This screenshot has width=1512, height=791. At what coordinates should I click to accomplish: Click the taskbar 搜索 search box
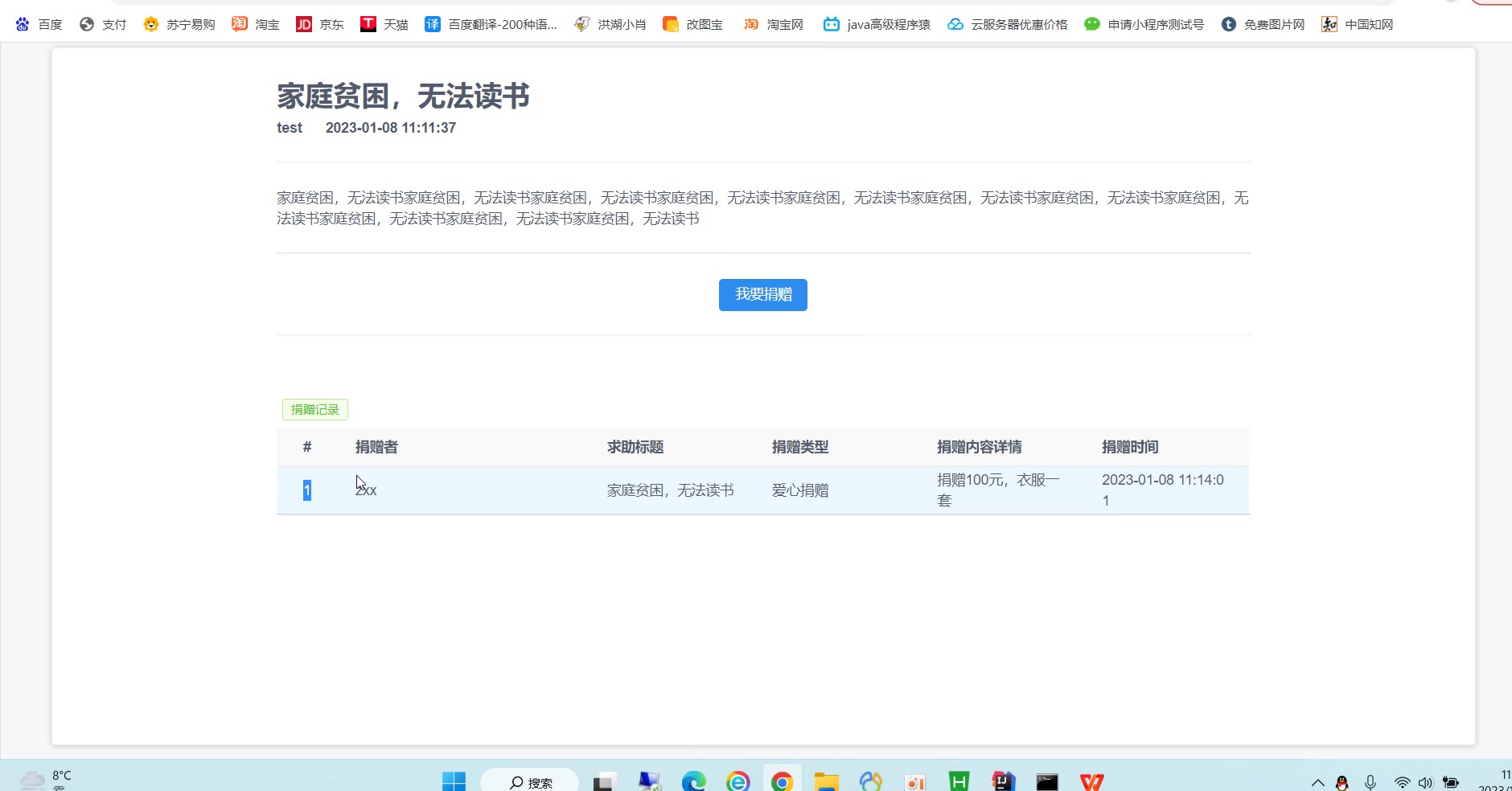(x=531, y=782)
